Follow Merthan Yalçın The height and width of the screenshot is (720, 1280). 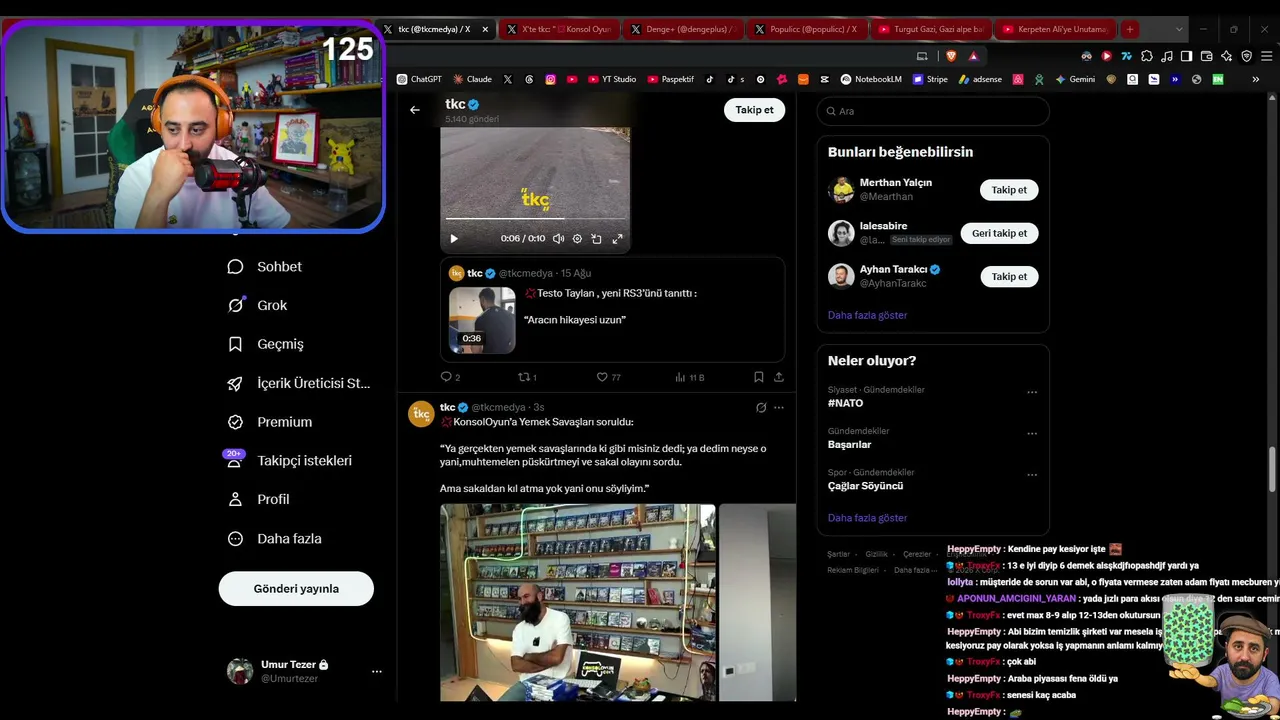1009,190
